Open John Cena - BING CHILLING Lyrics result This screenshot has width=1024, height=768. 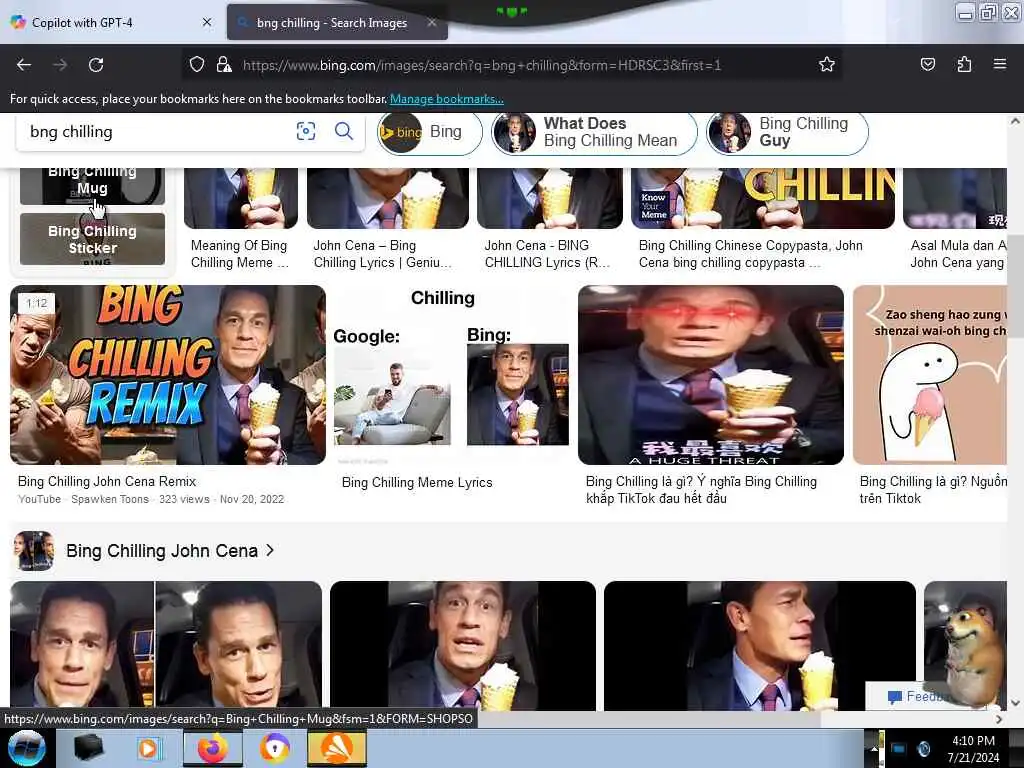coord(547,253)
